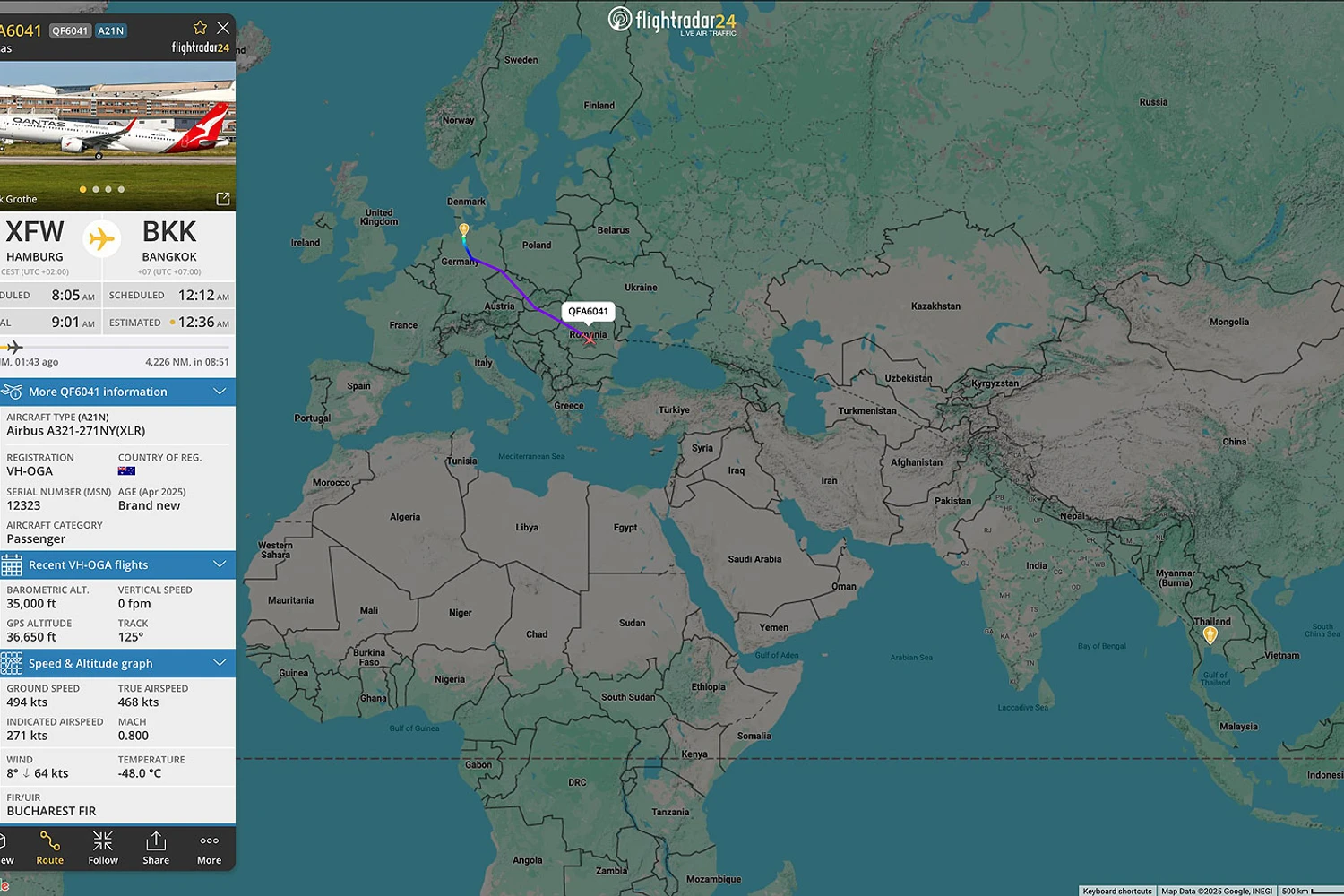This screenshot has width=1344, height=896.
Task: Click the Brand new age value
Action: [x=149, y=505]
